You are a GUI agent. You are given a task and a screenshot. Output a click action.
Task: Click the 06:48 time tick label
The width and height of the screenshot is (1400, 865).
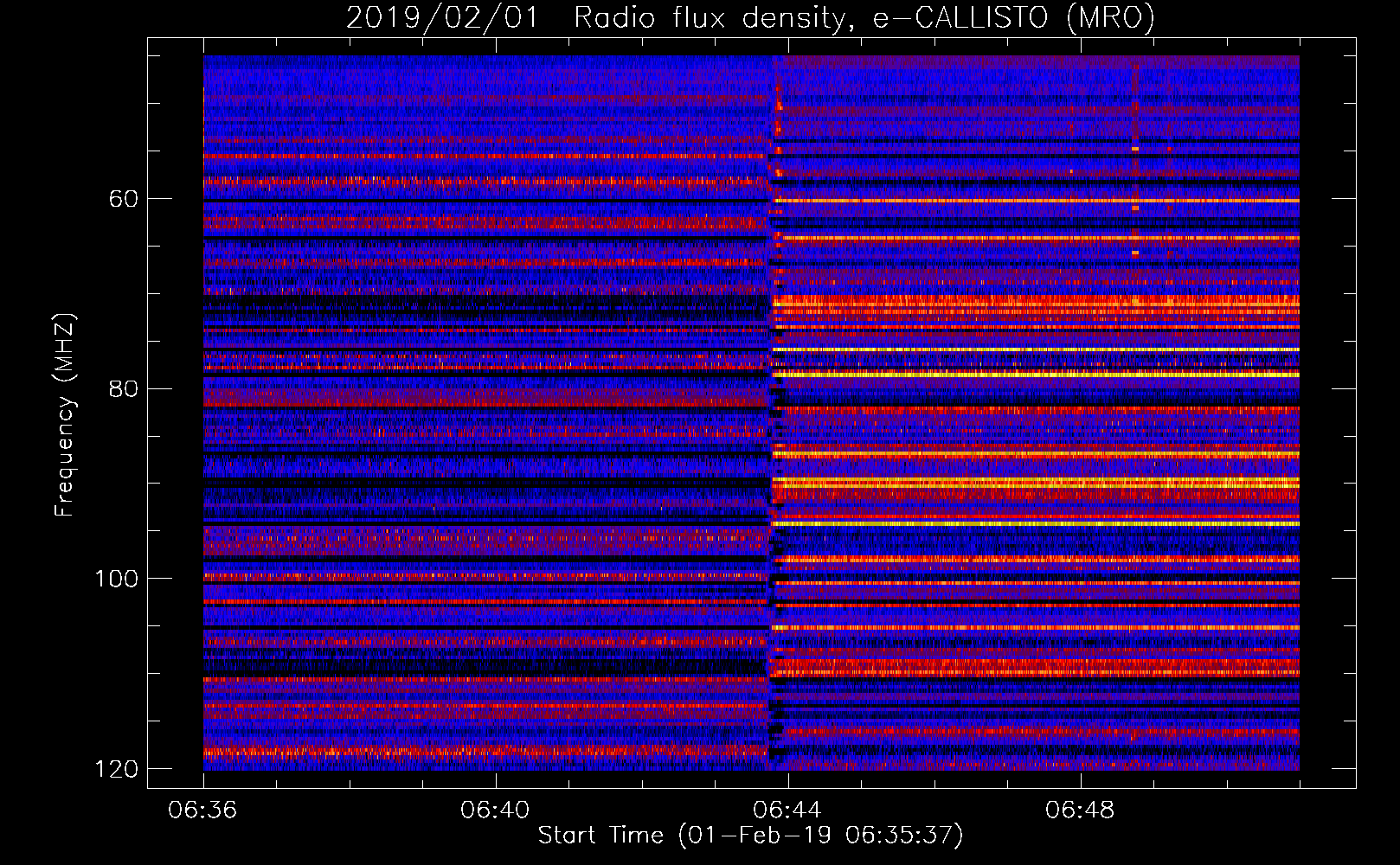pos(1080,811)
